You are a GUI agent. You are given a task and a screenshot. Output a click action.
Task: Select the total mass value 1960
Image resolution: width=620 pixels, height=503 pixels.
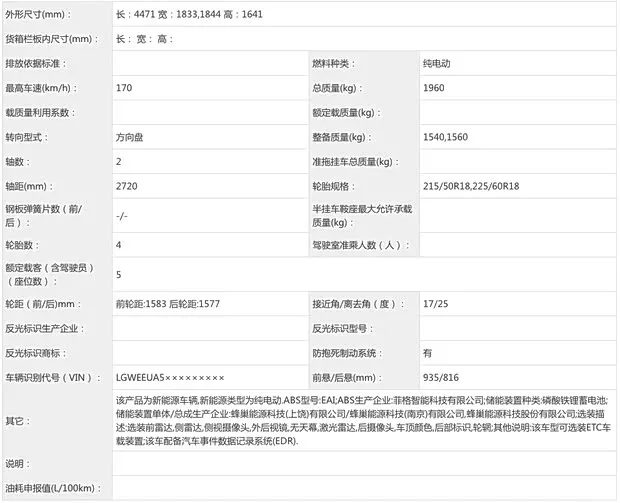(x=434, y=88)
